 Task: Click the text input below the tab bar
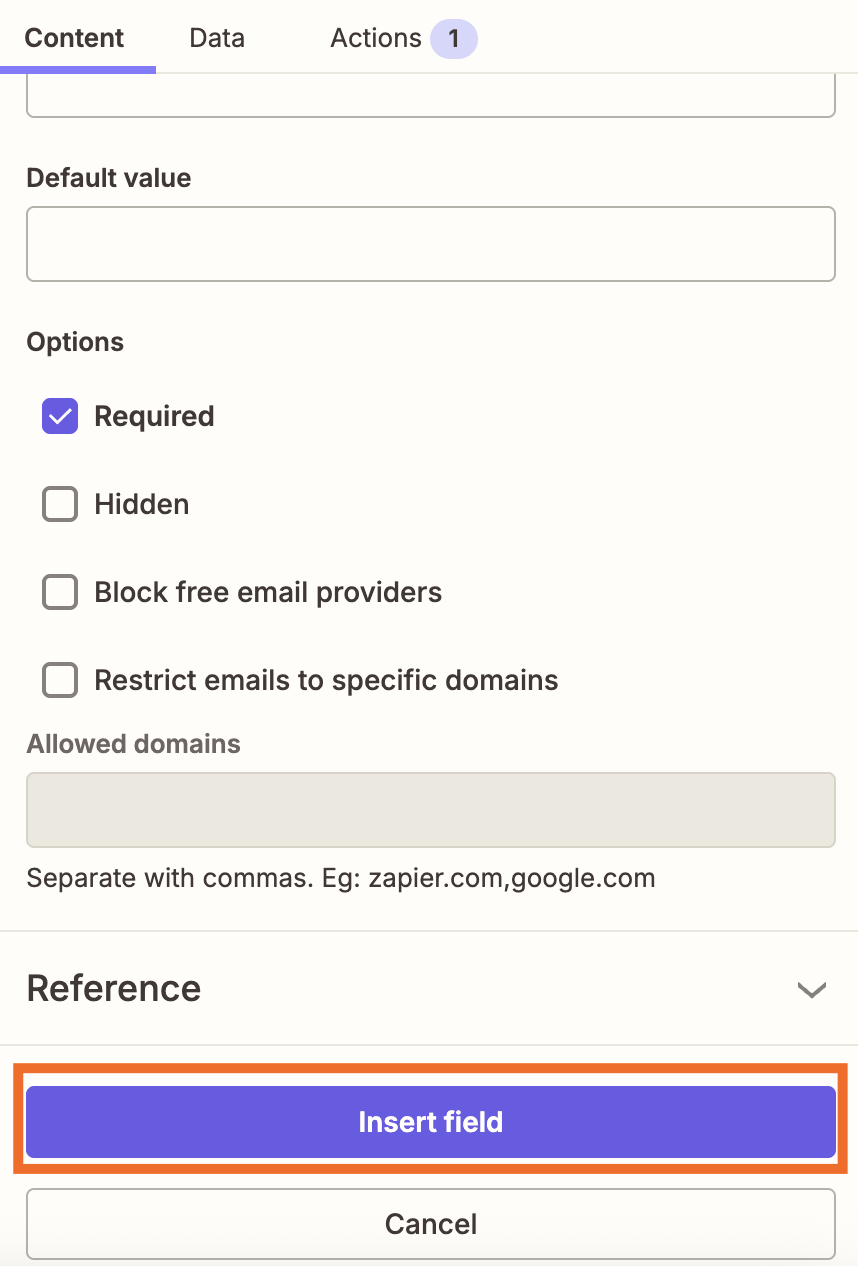(430, 95)
